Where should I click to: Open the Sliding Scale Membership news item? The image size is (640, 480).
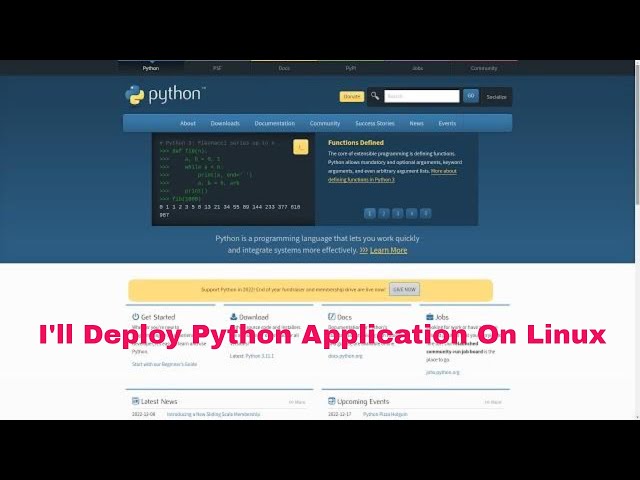[x=213, y=414]
